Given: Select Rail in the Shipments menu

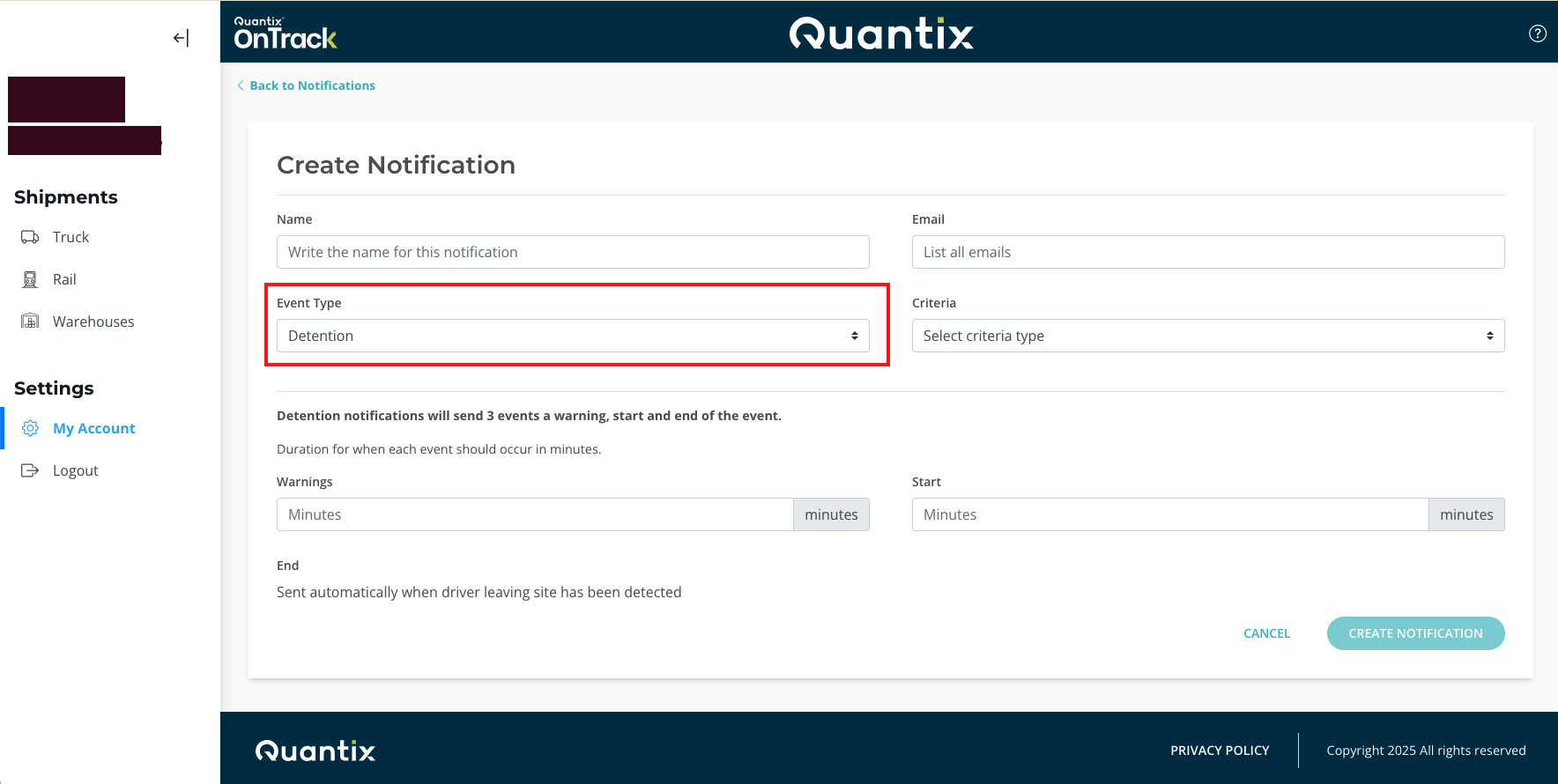Looking at the screenshot, I should click(x=64, y=279).
